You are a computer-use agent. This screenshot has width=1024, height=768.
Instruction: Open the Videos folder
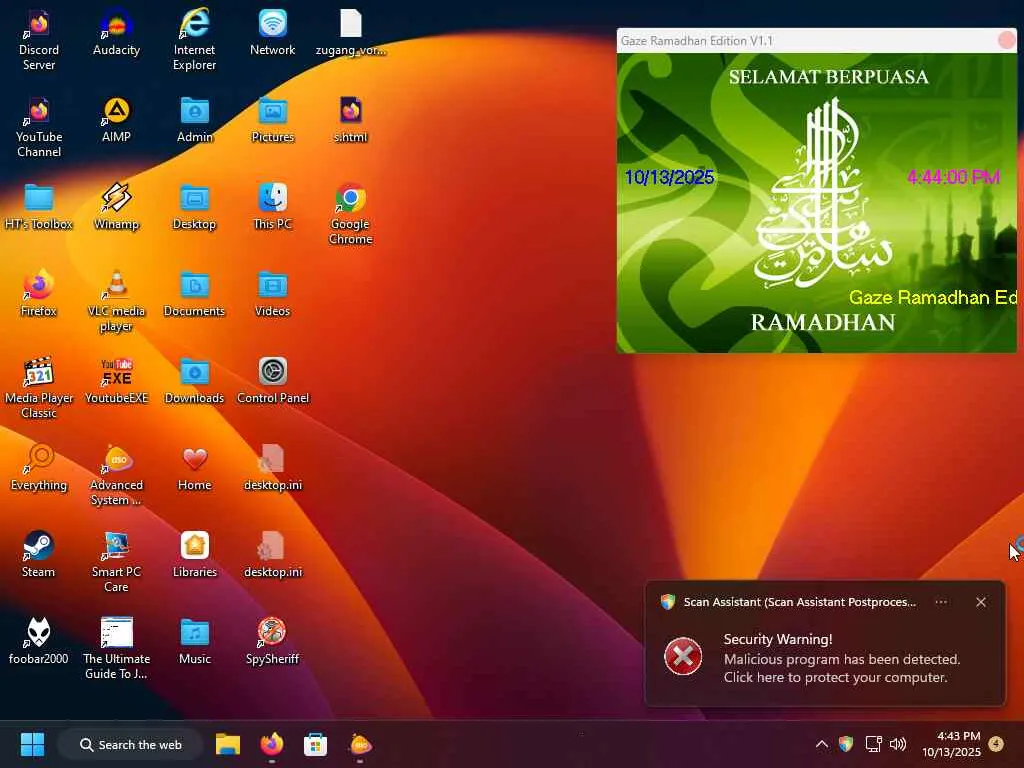(272, 293)
